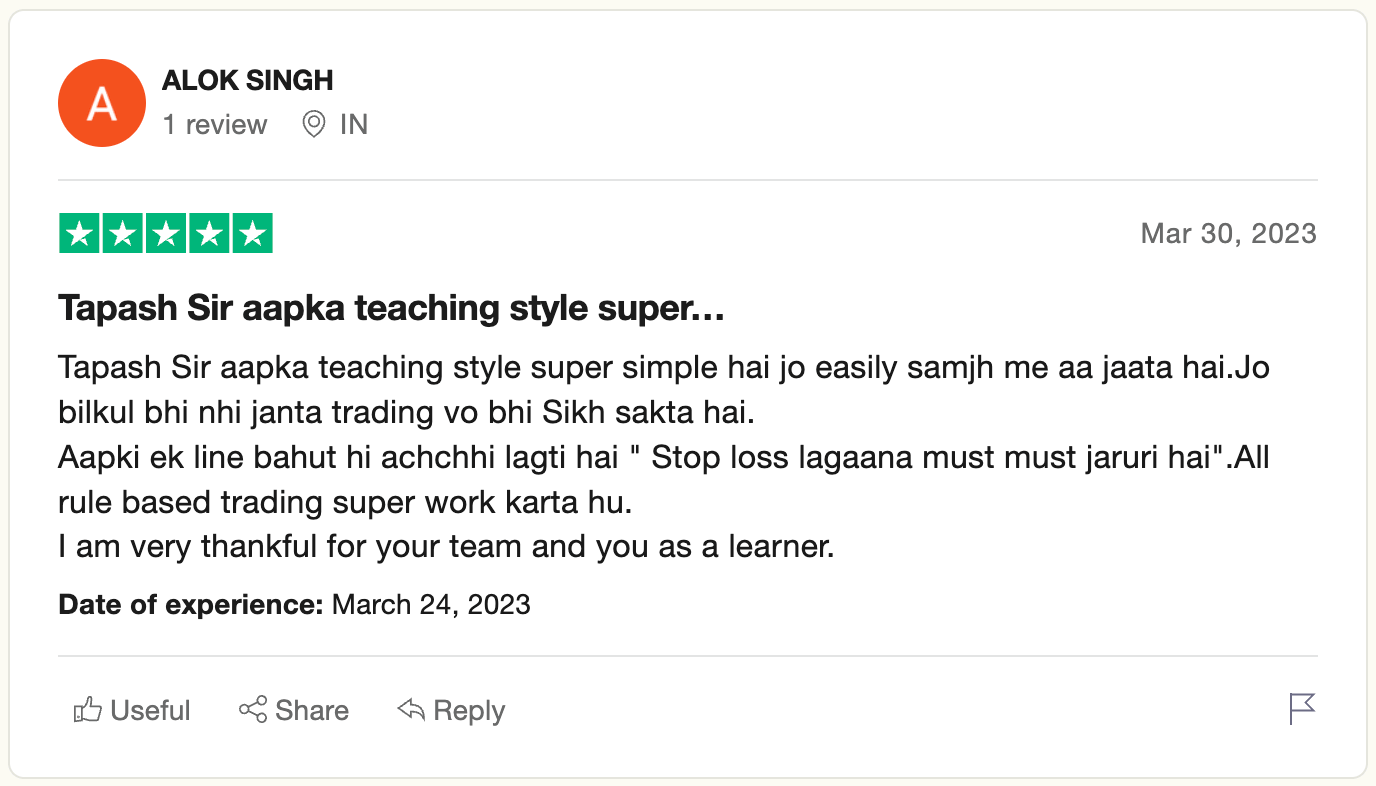Flag this review with the flag icon
The width and height of the screenshot is (1376, 786).
(x=1302, y=709)
